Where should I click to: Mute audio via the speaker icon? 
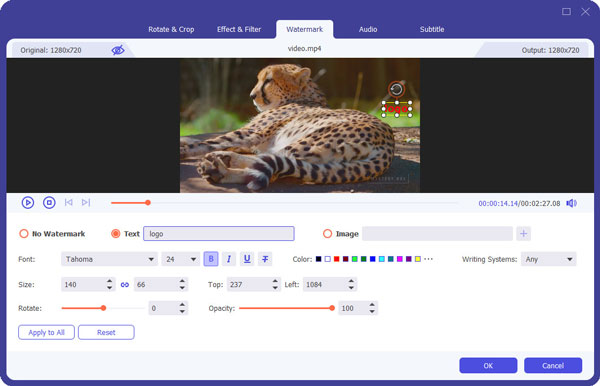[x=571, y=203]
